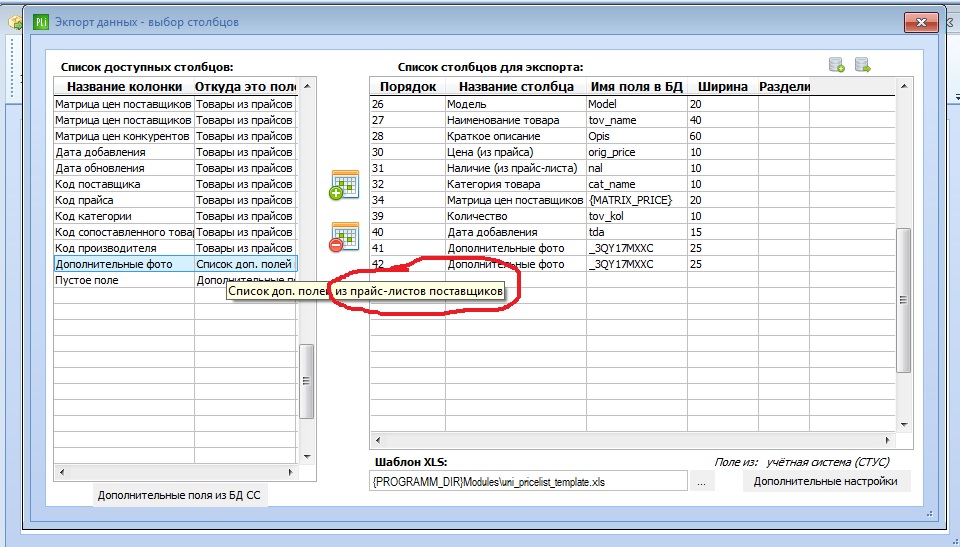Select Код поставщика row

[176, 184]
